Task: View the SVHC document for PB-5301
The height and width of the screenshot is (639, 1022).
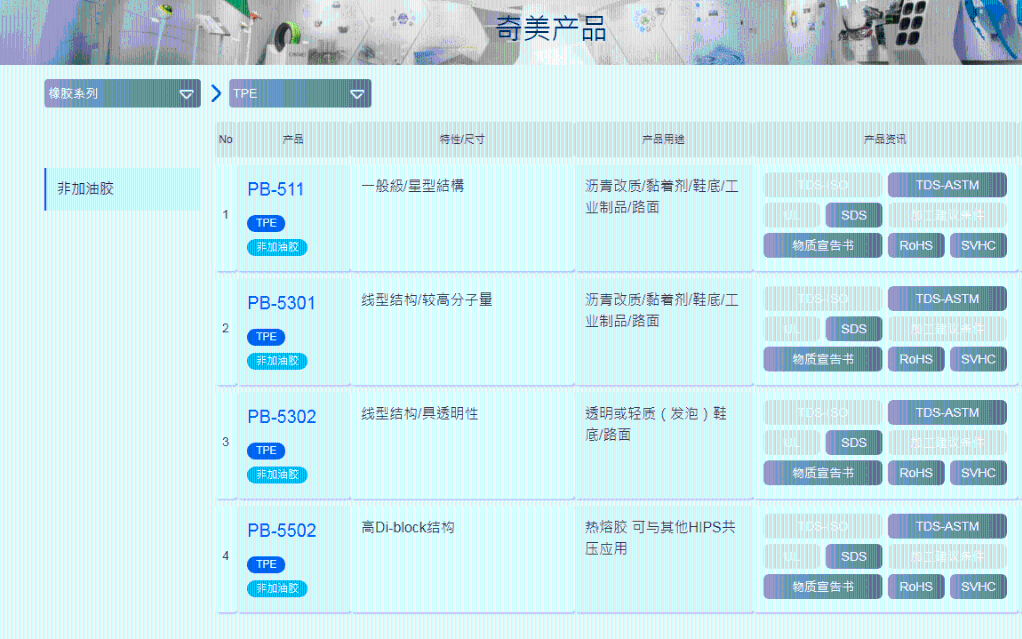Action: tap(978, 359)
